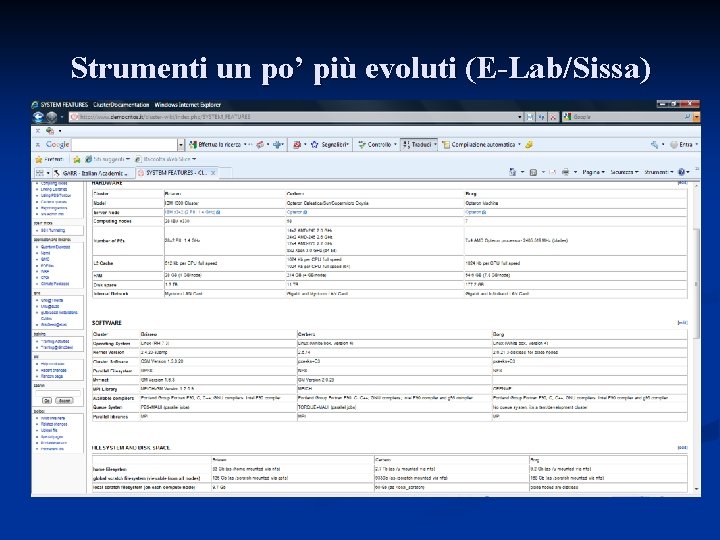Open the Recent changes sidebar link
The width and height of the screenshot is (720, 540).
53,370
